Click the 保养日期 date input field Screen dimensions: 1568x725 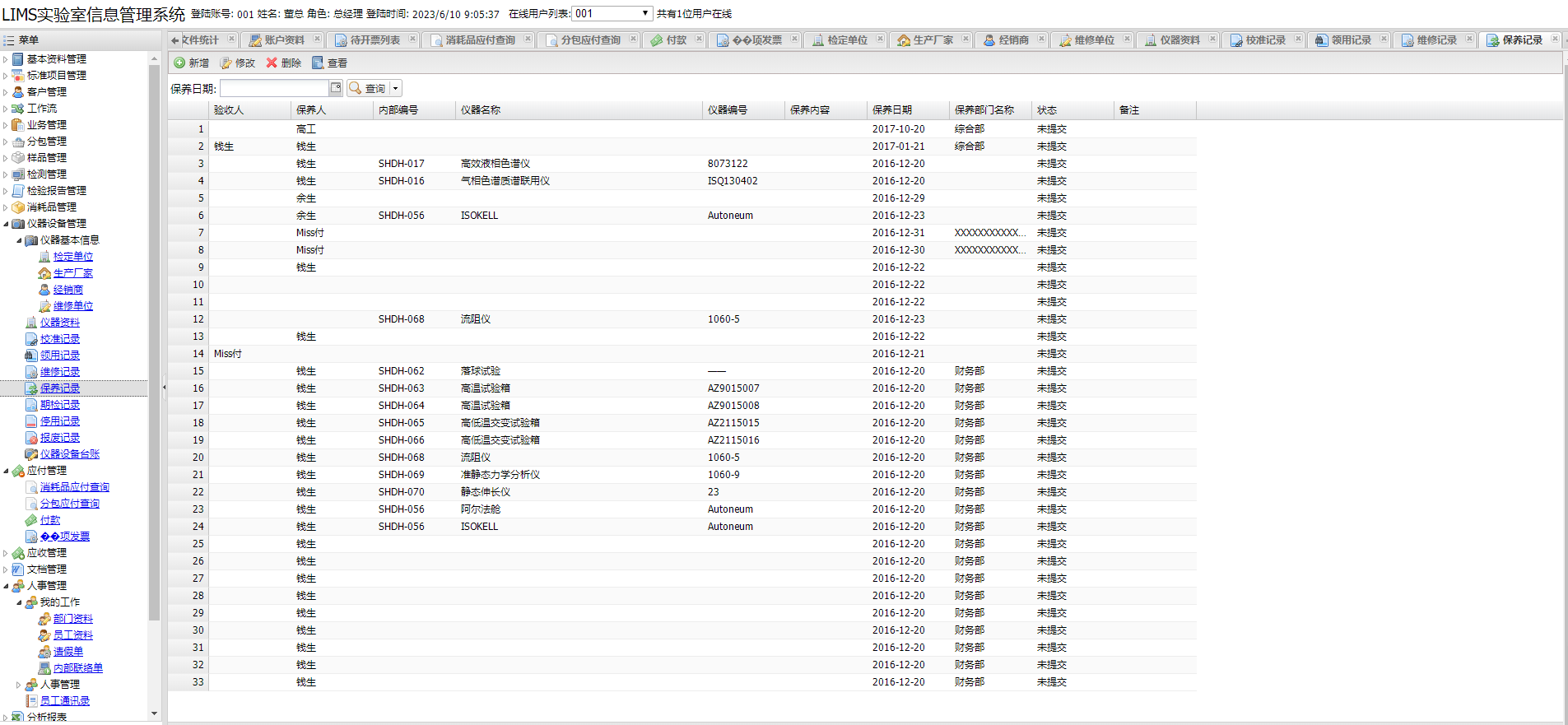[x=274, y=88]
